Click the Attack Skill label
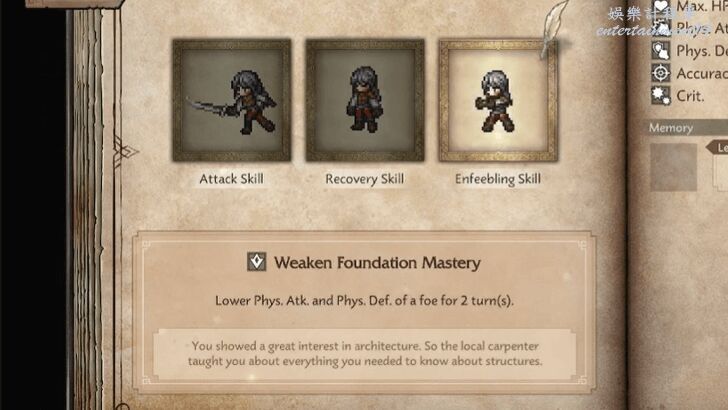Image resolution: width=728 pixels, height=410 pixels. pos(231,179)
